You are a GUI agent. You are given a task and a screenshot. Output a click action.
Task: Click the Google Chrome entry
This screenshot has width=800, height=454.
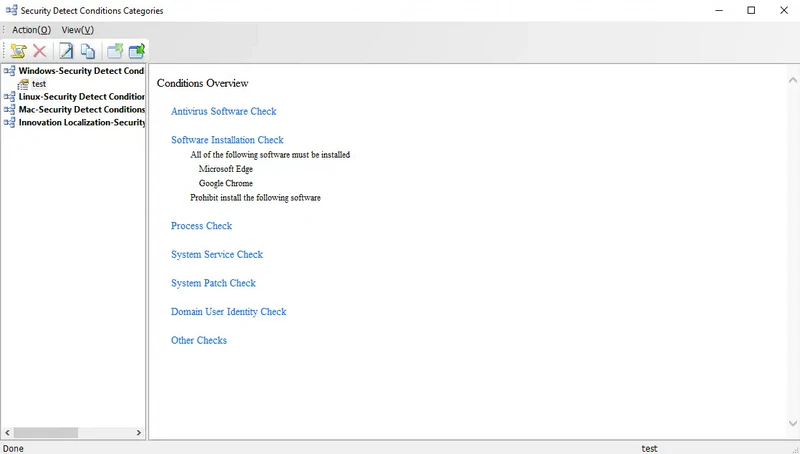pyautogui.click(x=226, y=183)
